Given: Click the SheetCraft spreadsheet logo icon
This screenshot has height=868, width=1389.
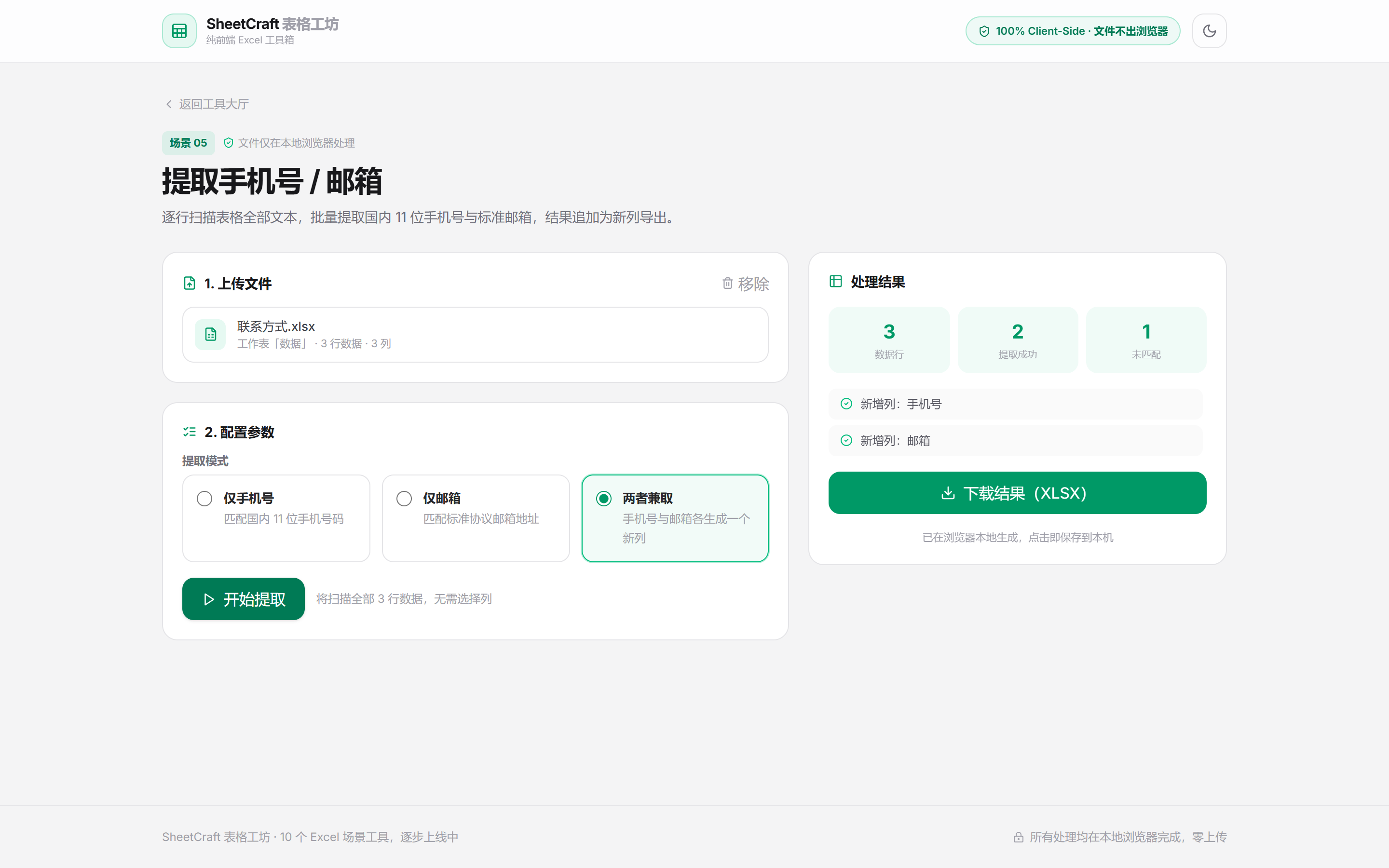Looking at the screenshot, I should click(x=179, y=31).
